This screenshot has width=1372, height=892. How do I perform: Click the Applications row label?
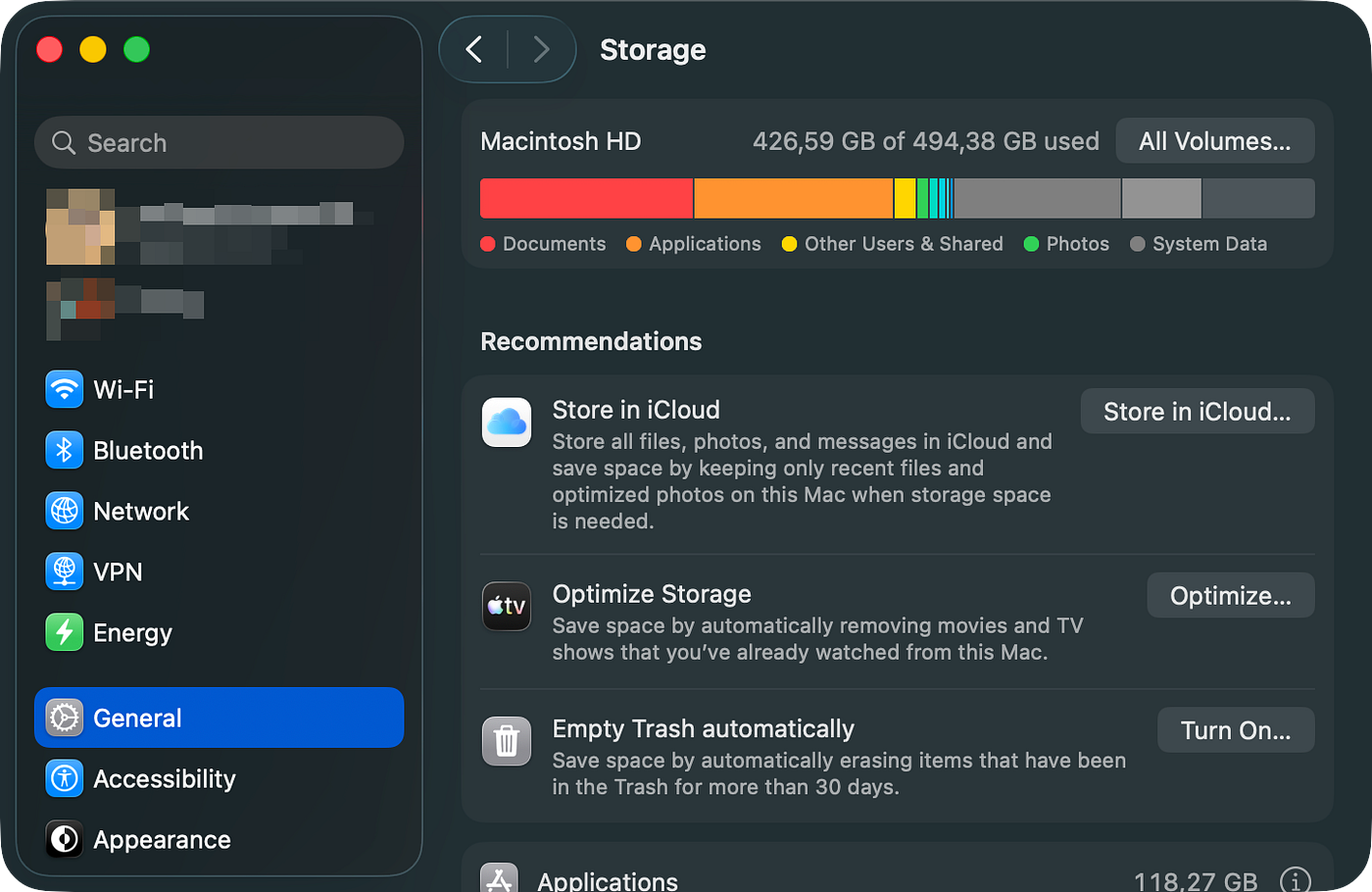[x=608, y=880]
